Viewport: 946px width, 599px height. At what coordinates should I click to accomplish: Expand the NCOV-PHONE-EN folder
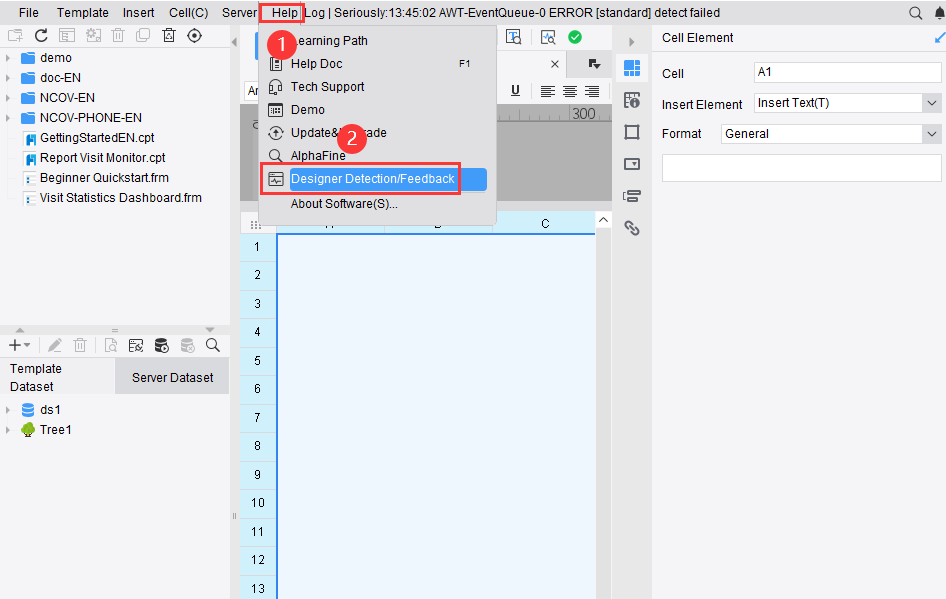coord(8,118)
